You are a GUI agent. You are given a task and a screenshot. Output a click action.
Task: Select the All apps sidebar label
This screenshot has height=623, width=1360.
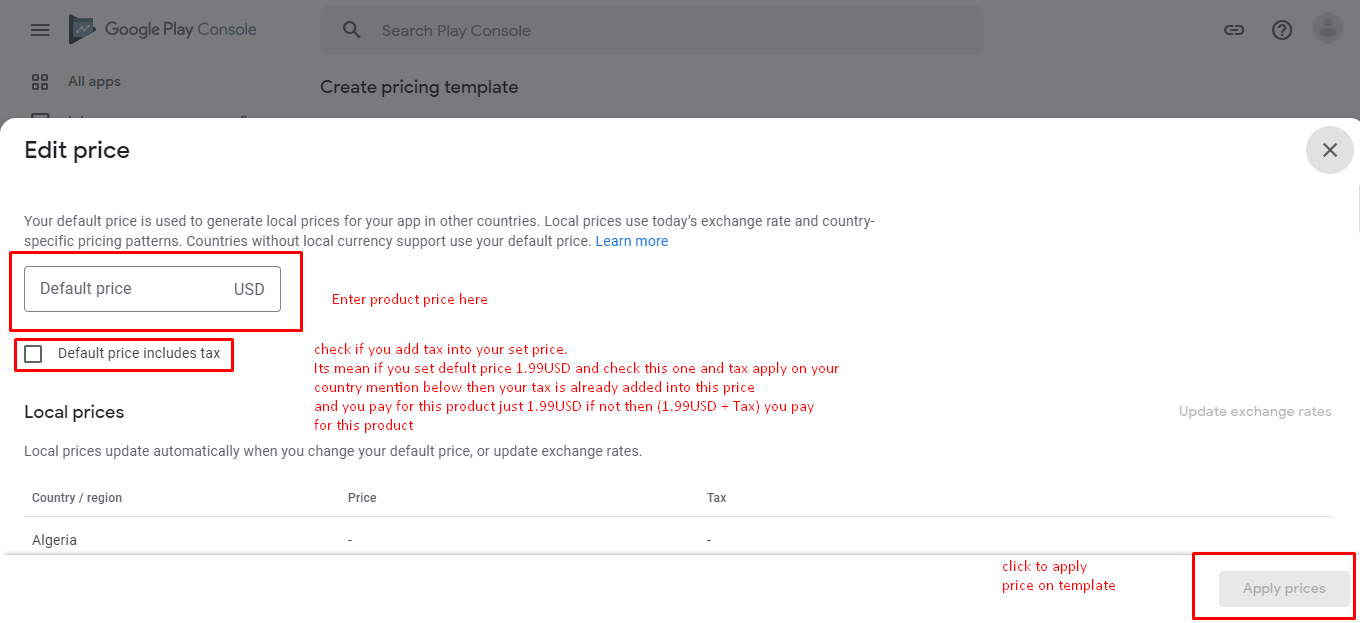(x=94, y=82)
